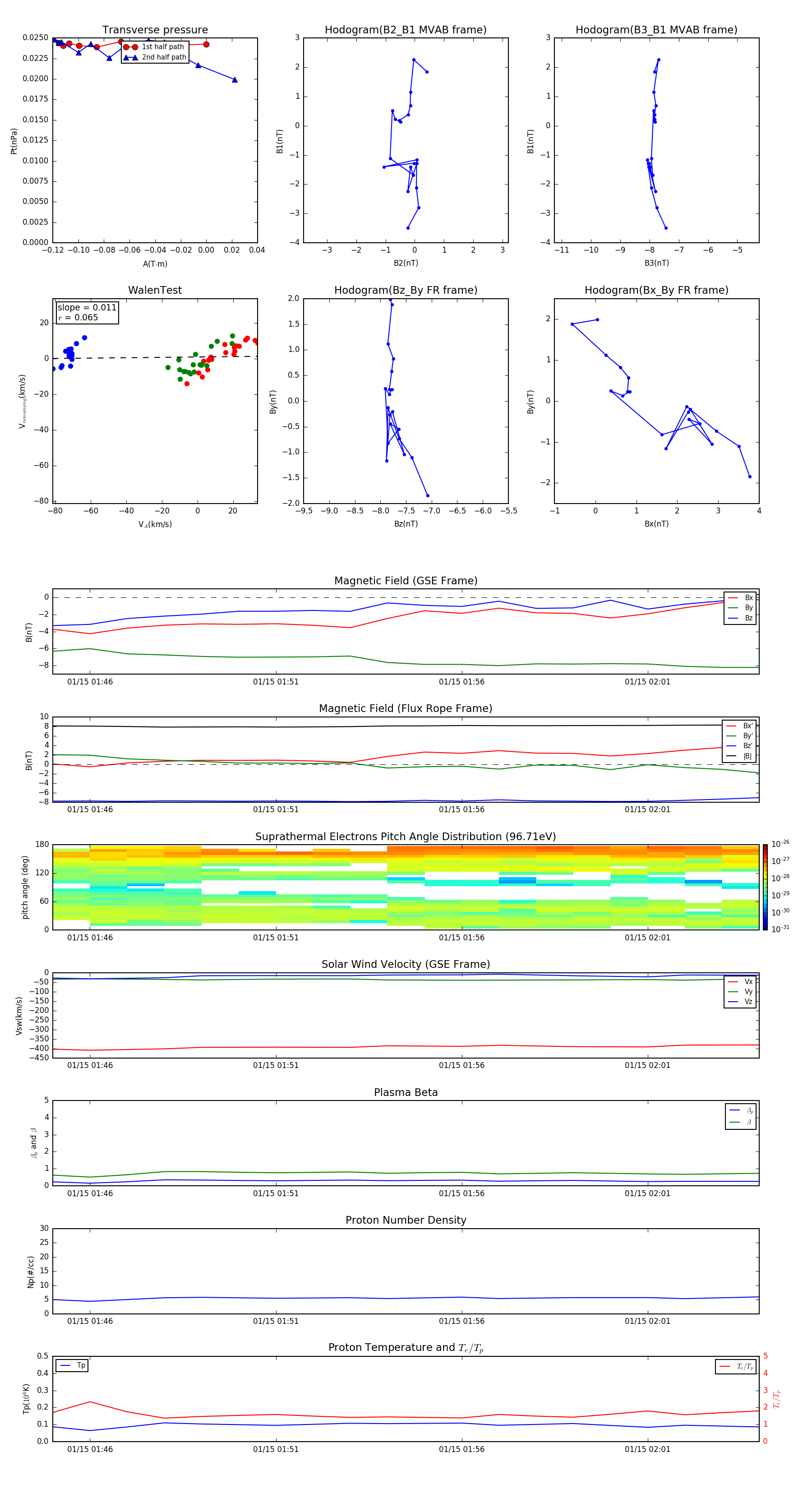Click the "Tp(10^6K)" axis label
This screenshot has width=812, height=1489.
coord(26,1399)
